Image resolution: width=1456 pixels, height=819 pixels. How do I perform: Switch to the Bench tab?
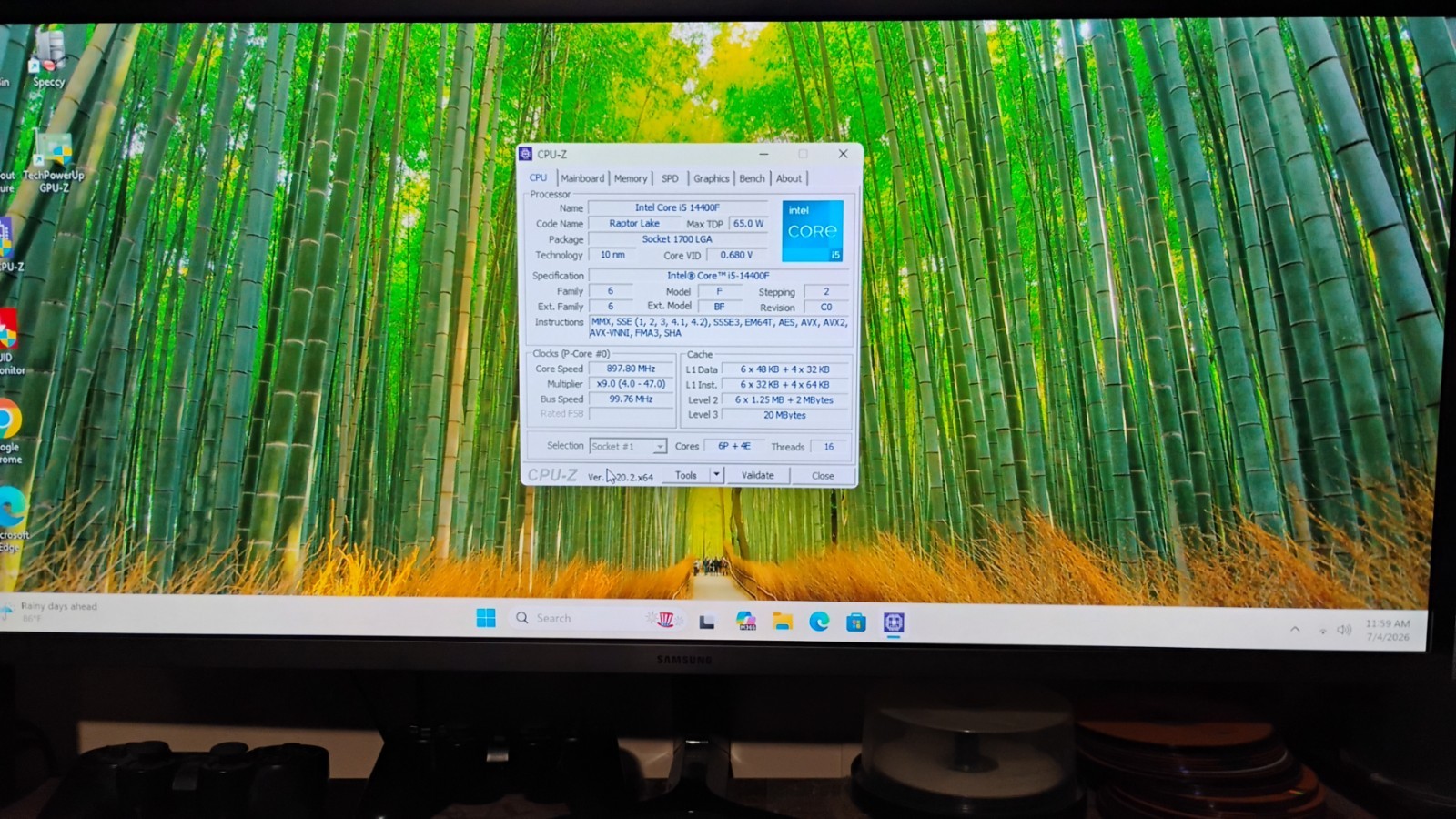[x=752, y=178]
